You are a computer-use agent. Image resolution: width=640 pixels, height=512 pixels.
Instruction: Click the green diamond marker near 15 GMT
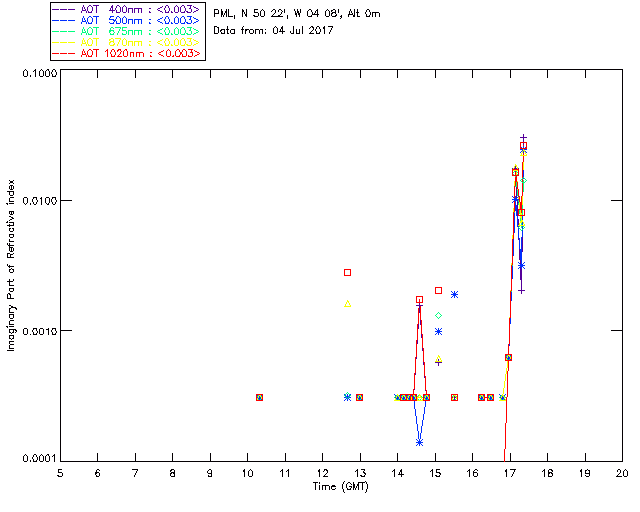(438, 316)
